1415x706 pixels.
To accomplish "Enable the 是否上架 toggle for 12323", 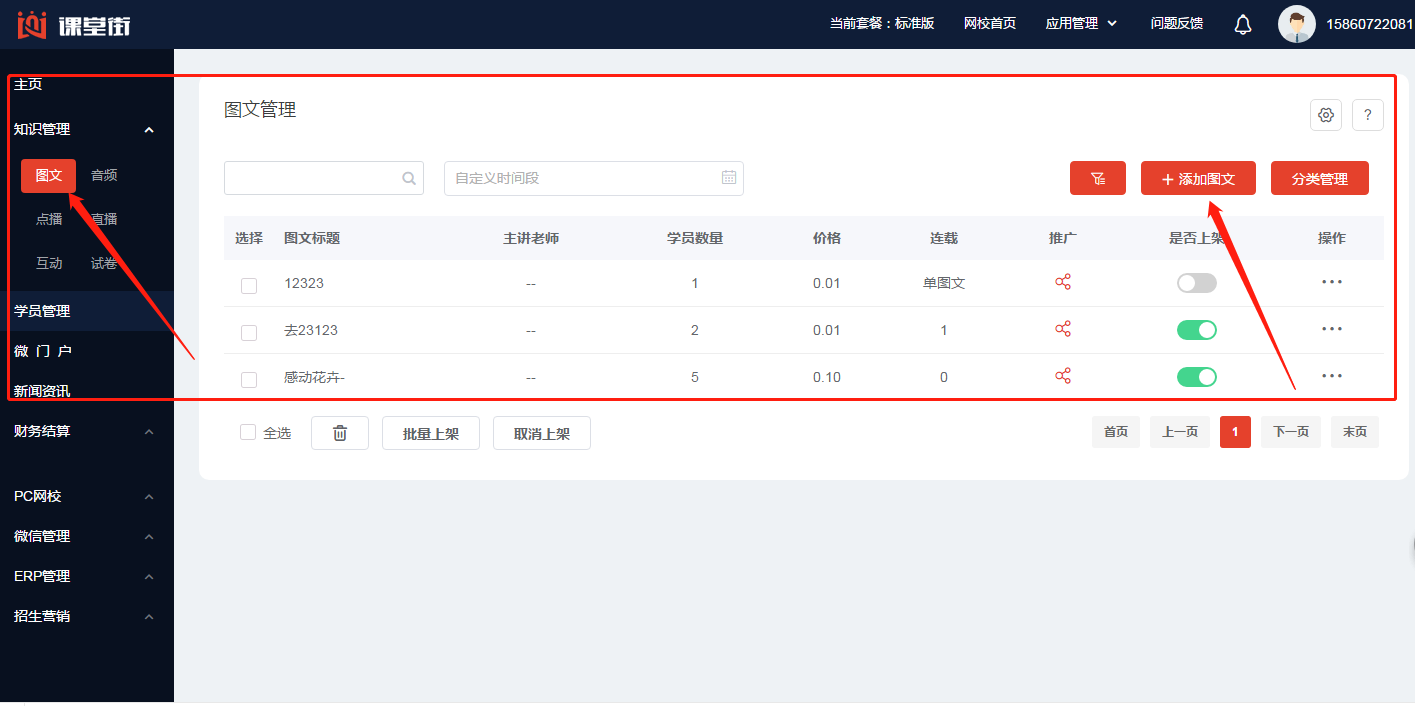I will pyautogui.click(x=1196, y=283).
